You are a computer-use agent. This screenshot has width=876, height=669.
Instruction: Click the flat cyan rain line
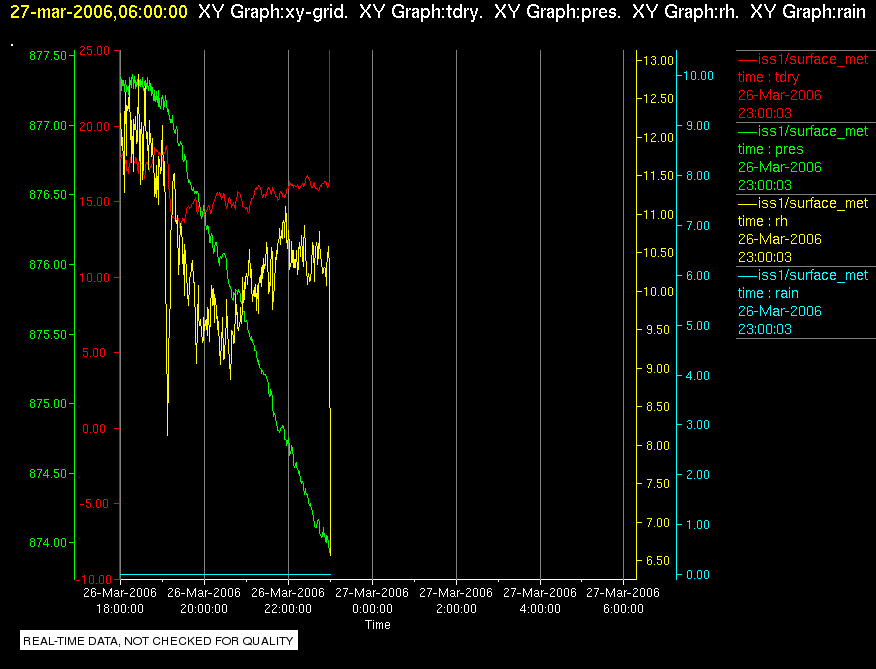point(226,575)
